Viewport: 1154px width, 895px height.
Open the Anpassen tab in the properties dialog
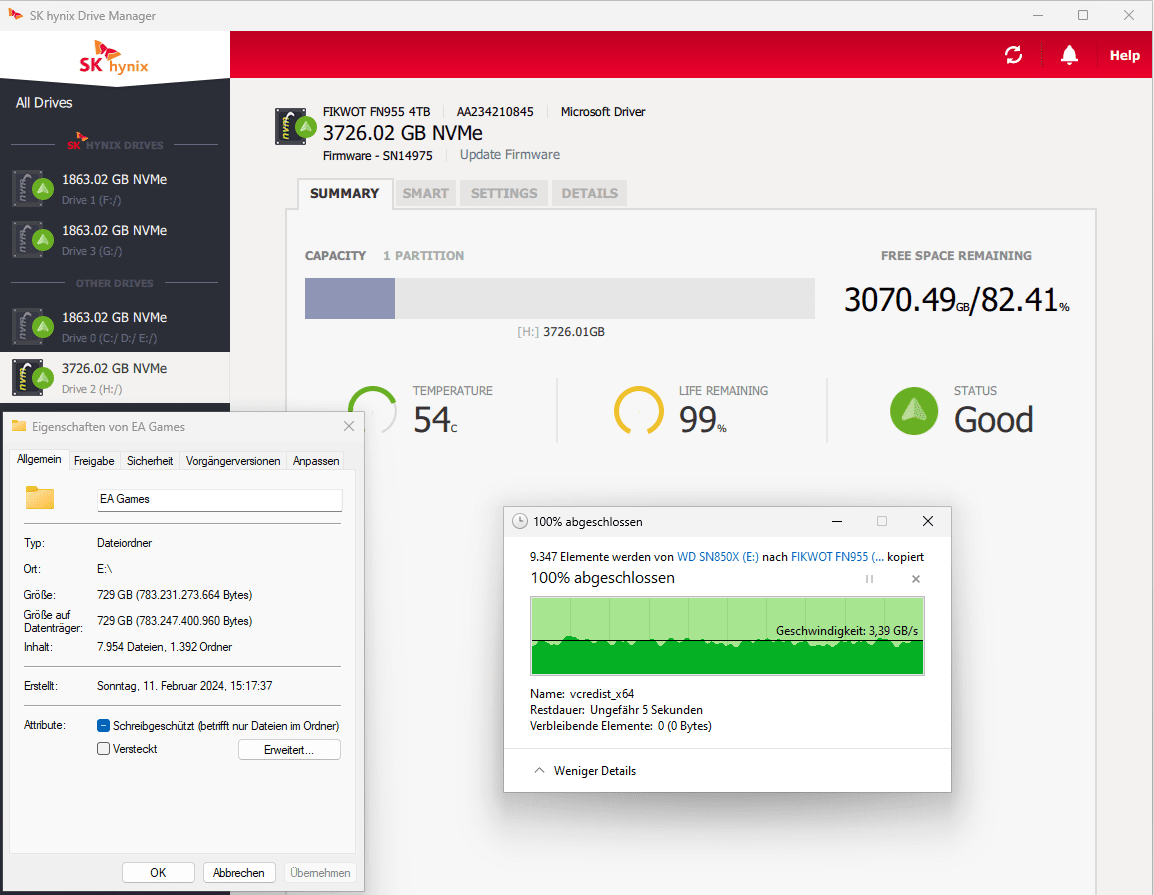tap(316, 461)
